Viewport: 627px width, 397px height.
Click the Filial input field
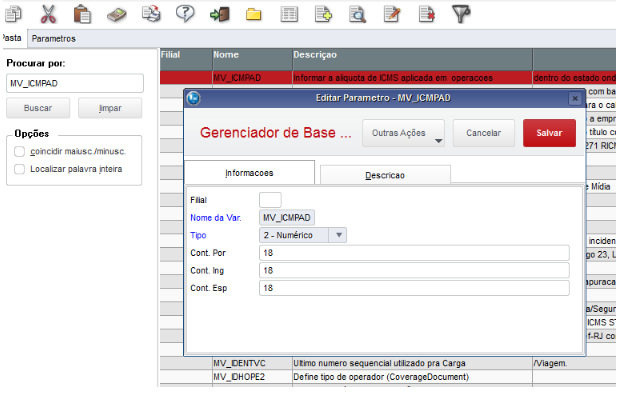click(270, 200)
